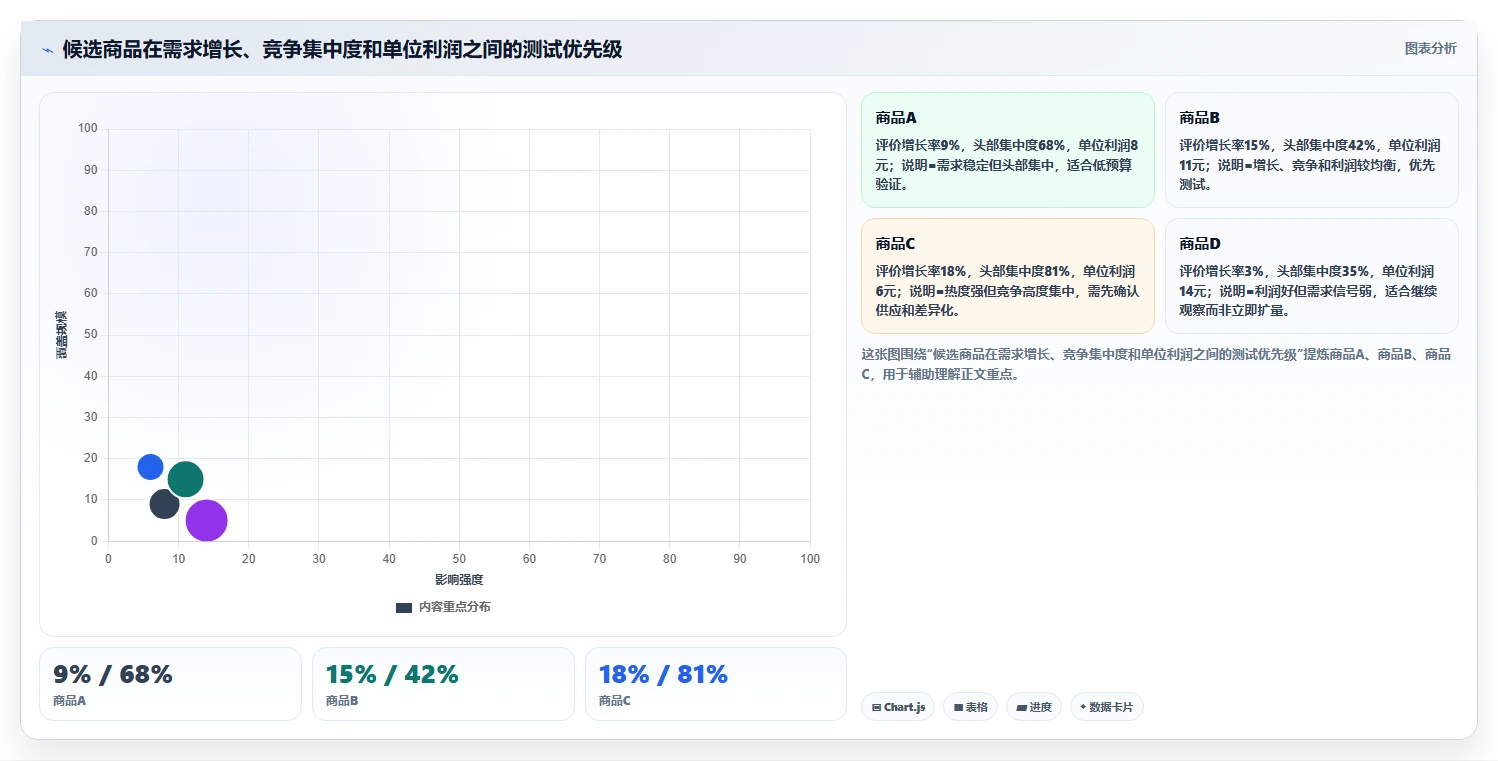Select the teal green bubble in chart

pyautogui.click(x=185, y=480)
